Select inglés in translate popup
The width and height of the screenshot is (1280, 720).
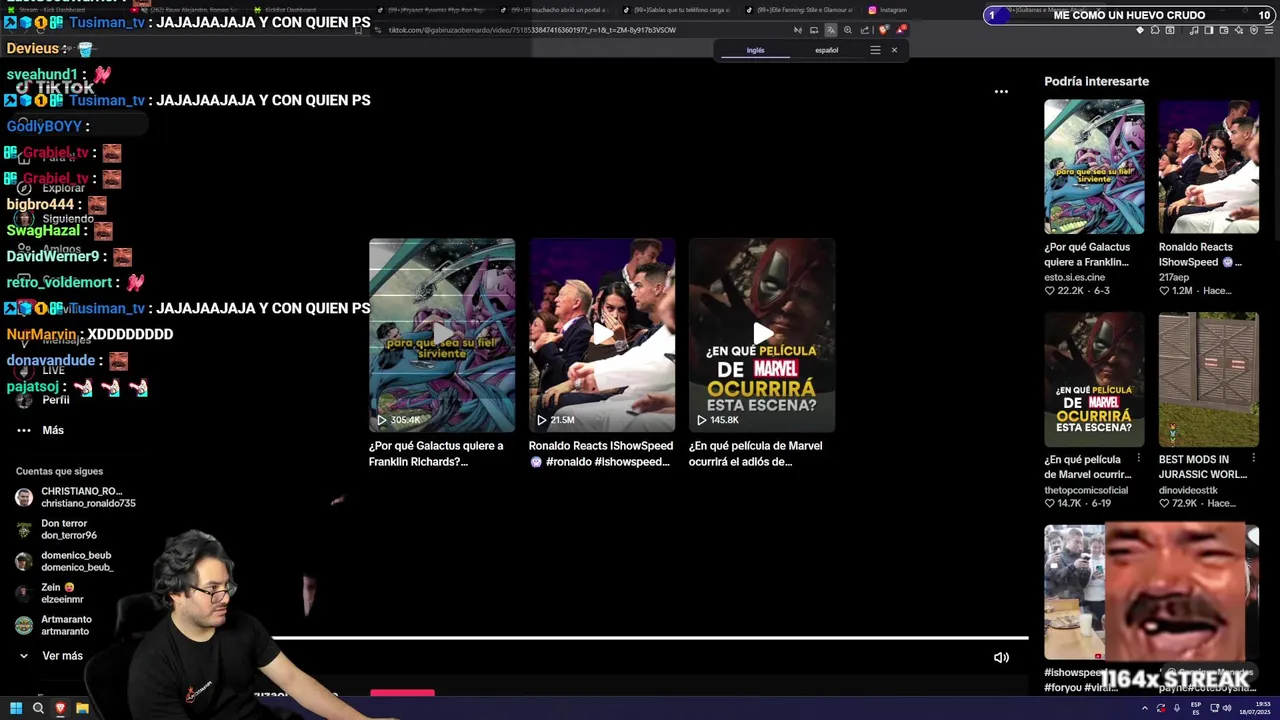(x=755, y=50)
